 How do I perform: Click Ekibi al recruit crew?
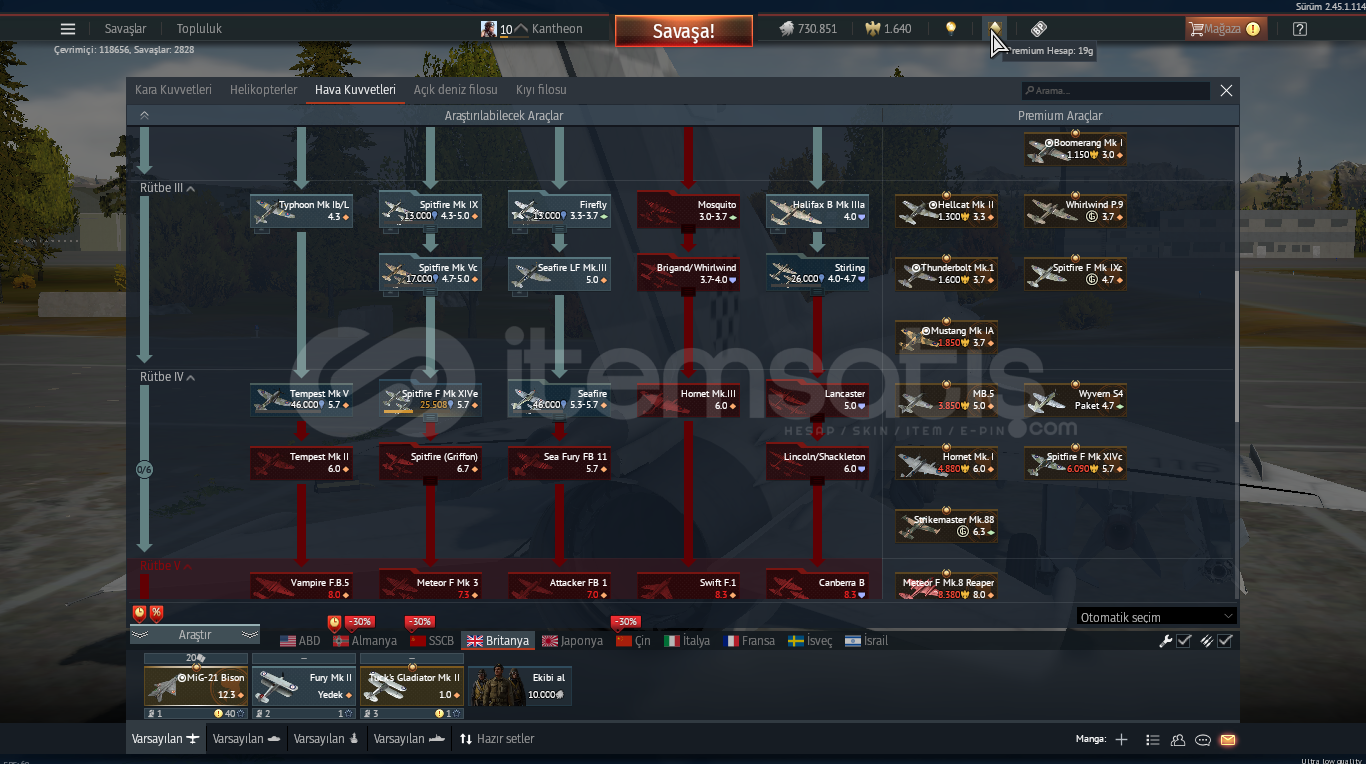(520, 686)
